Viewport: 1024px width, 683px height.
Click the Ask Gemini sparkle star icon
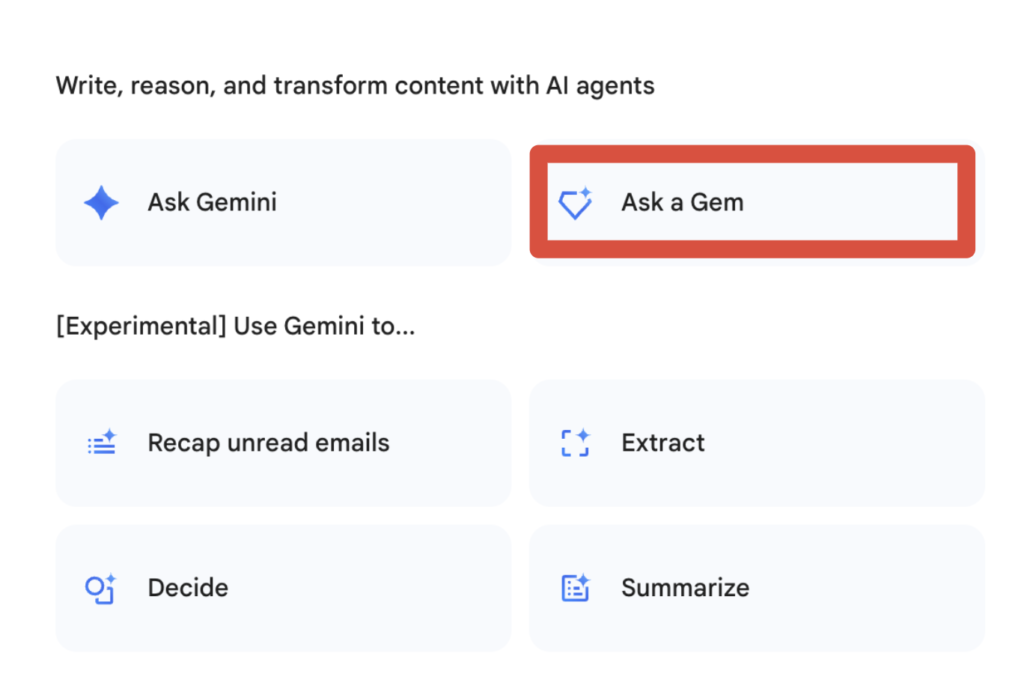101,203
